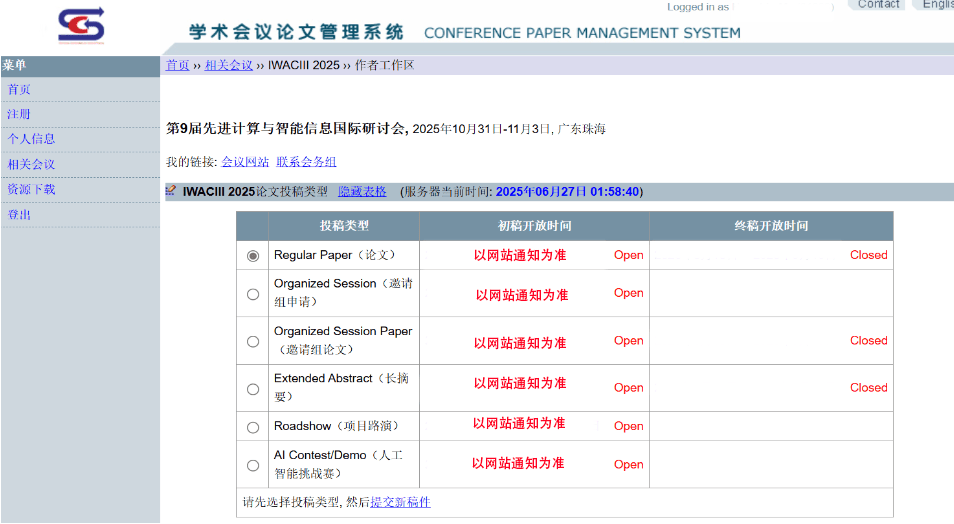Click the conference system logo icon
954x524 pixels.
[80, 26]
